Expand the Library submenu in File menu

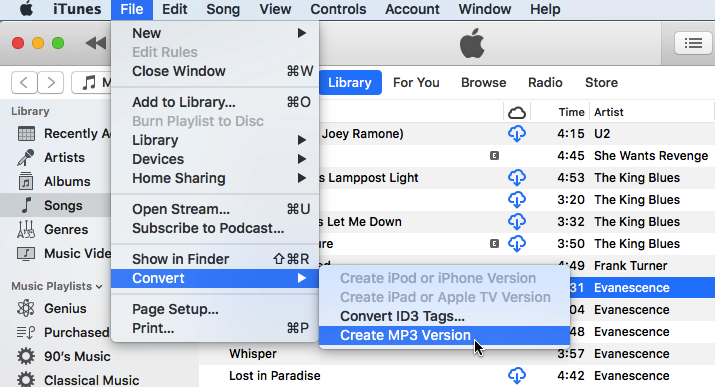click(301, 140)
